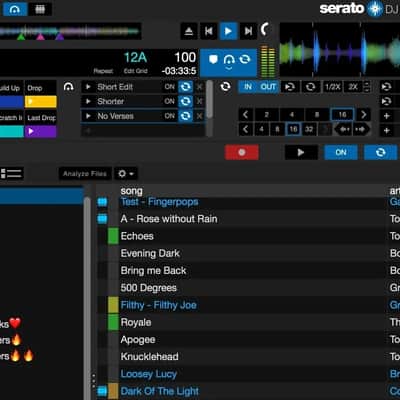Set loop IN point

[248, 87]
